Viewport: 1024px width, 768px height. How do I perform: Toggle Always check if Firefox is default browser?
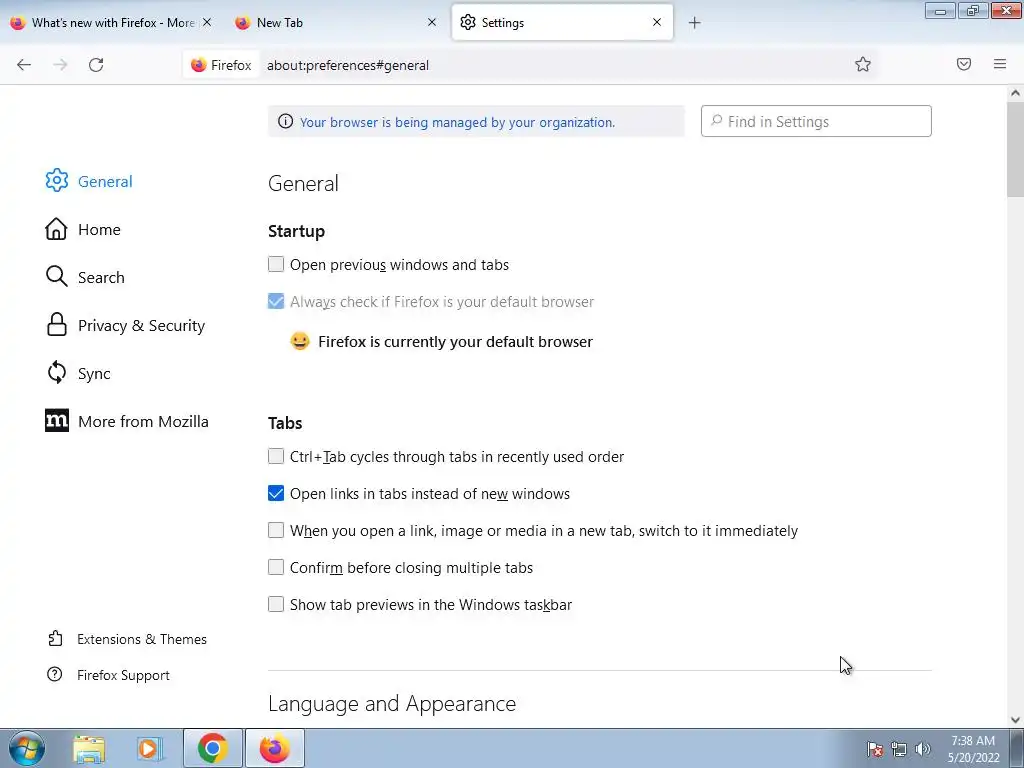pyautogui.click(x=276, y=301)
